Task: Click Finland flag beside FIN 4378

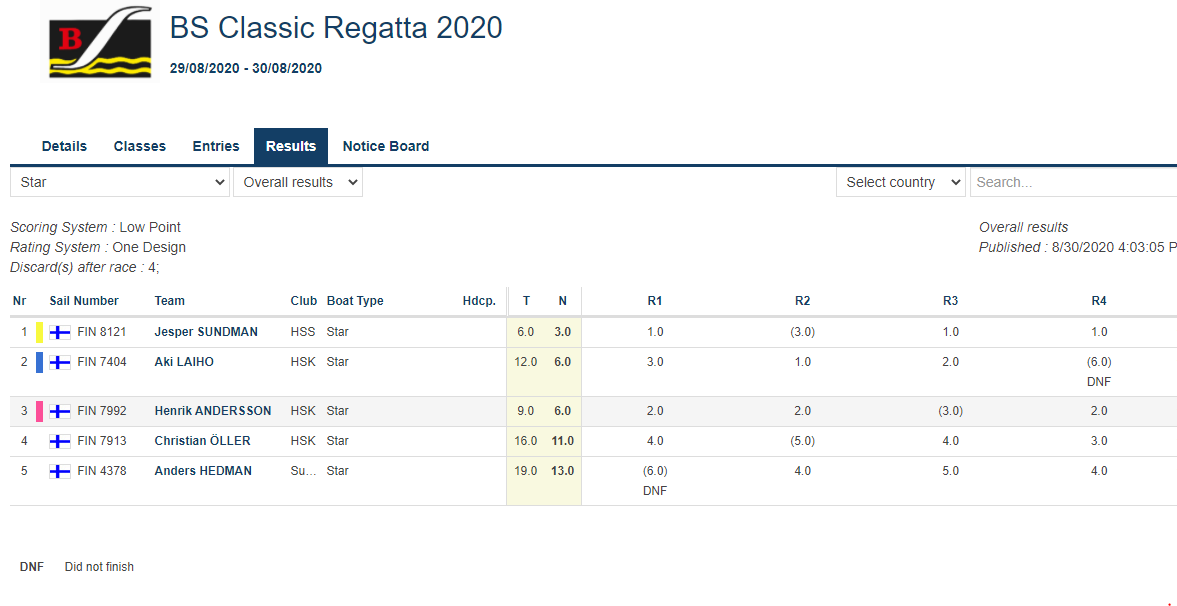Action: [60, 471]
